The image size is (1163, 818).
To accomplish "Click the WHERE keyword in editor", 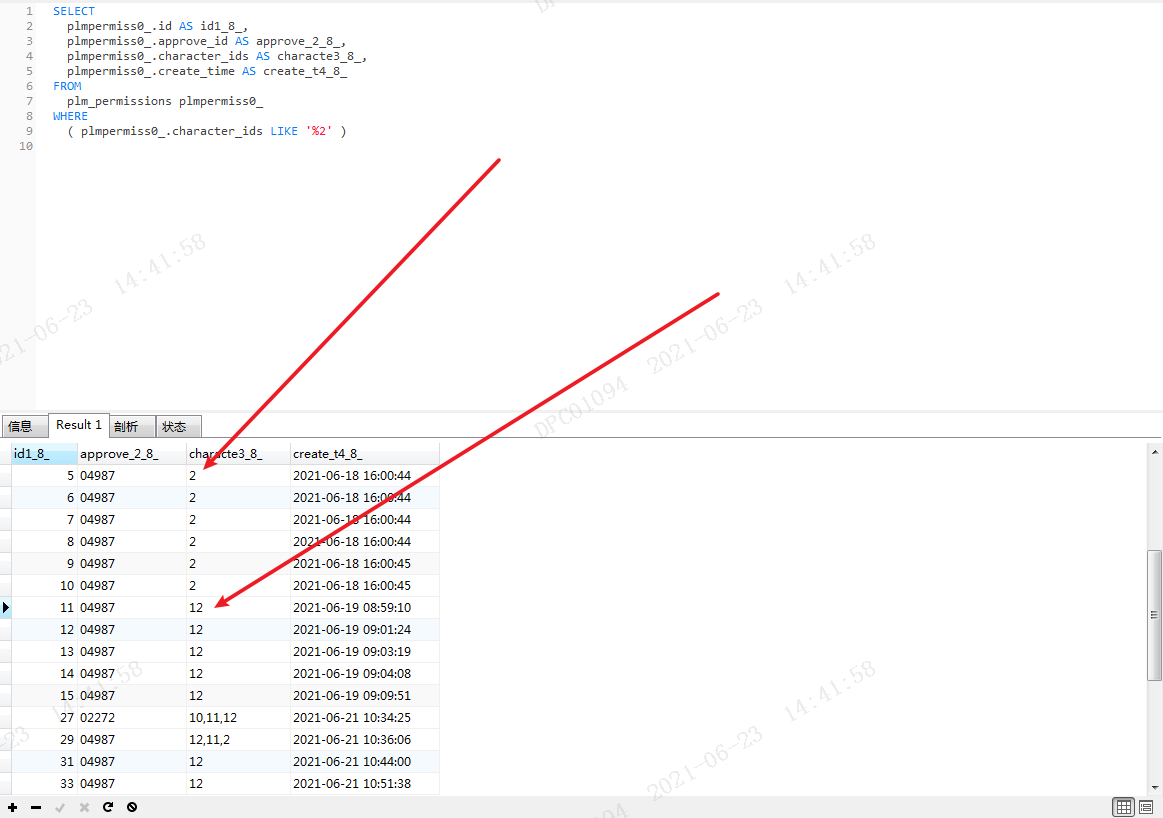I will coord(70,116).
